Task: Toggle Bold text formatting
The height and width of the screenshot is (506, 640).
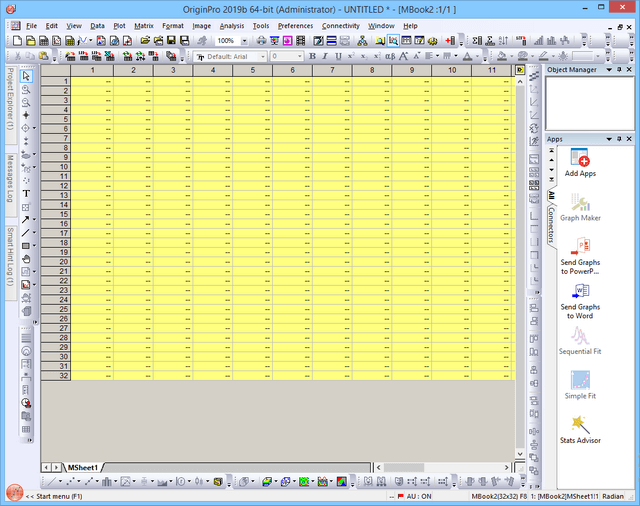Action: click(312, 57)
